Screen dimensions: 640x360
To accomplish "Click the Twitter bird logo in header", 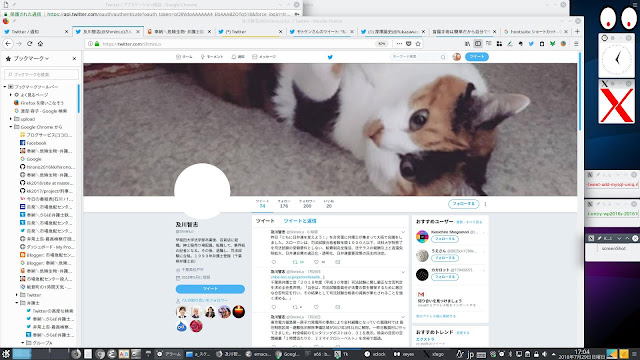I will 330,57.
